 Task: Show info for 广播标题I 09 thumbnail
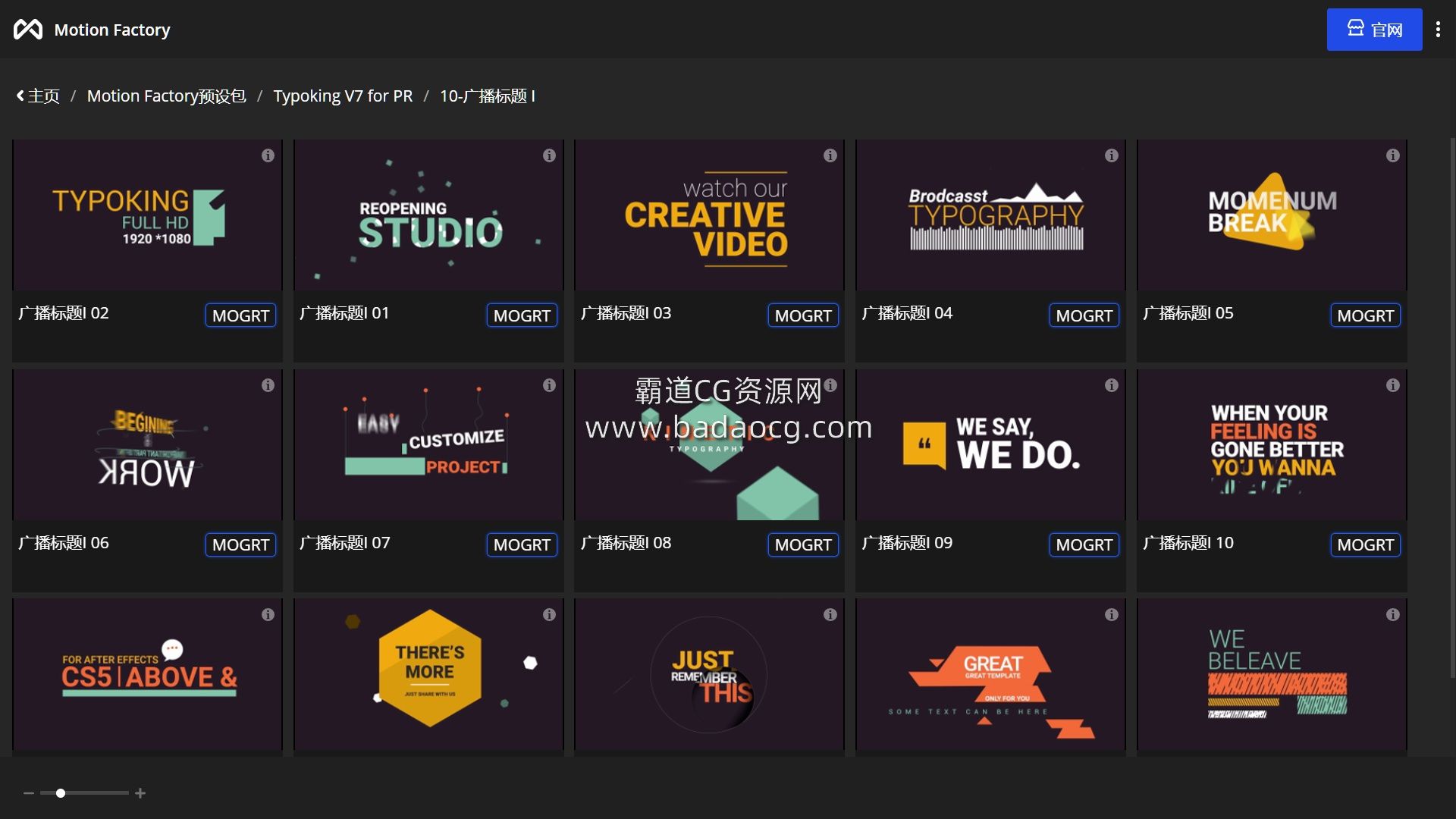pyautogui.click(x=1112, y=385)
